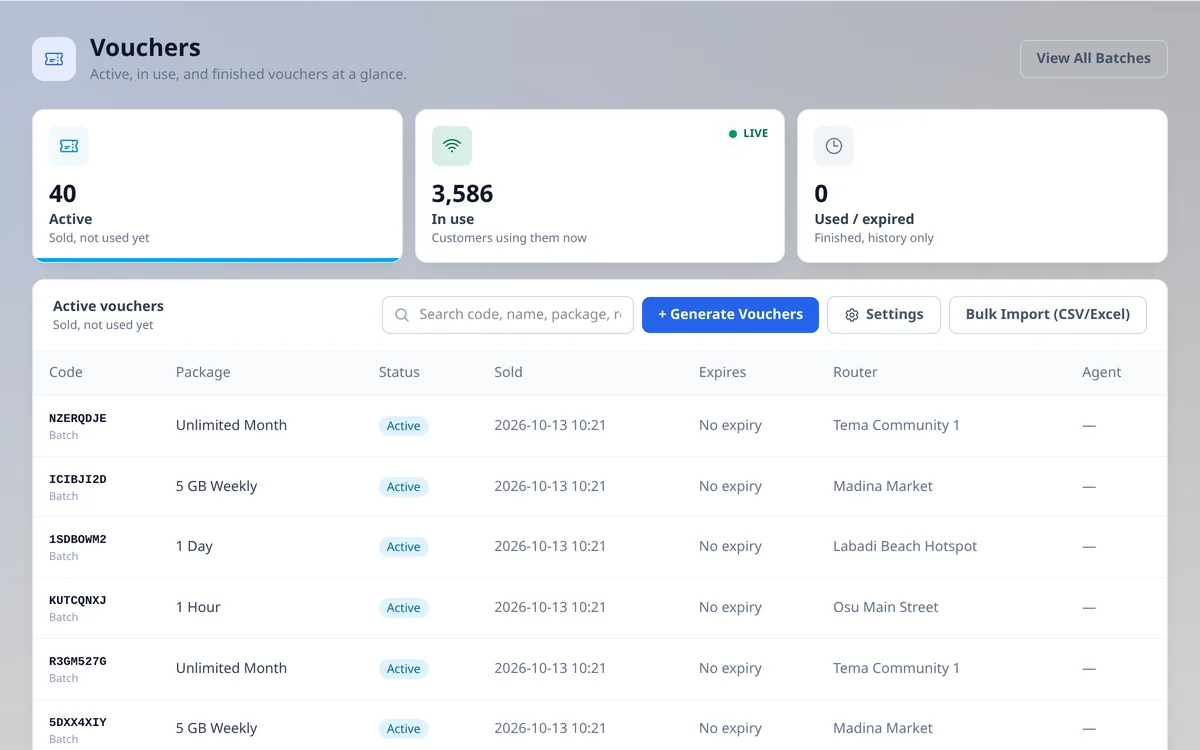Click the ticket icon on Active card

[x=69, y=146]
